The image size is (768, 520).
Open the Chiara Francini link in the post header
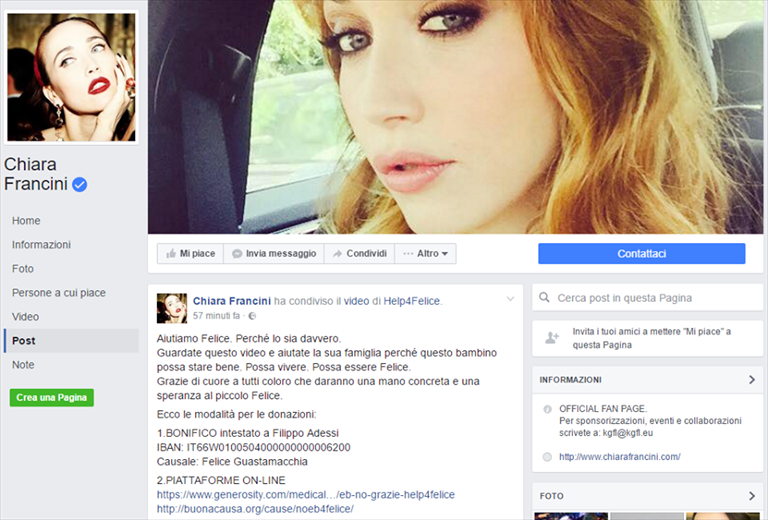[x=232, y=301]
